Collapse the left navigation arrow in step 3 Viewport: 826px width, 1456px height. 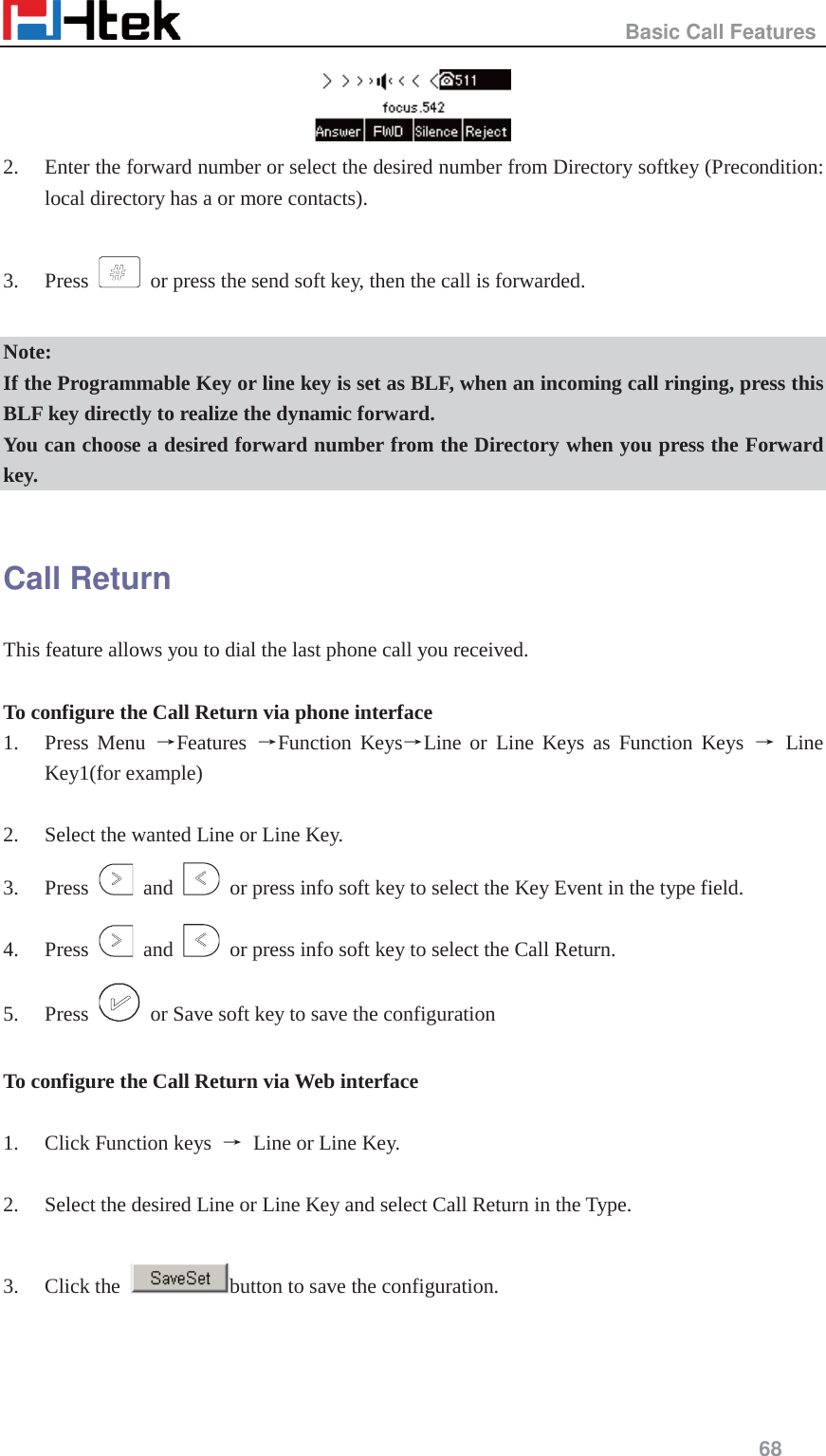coord(200,879)
